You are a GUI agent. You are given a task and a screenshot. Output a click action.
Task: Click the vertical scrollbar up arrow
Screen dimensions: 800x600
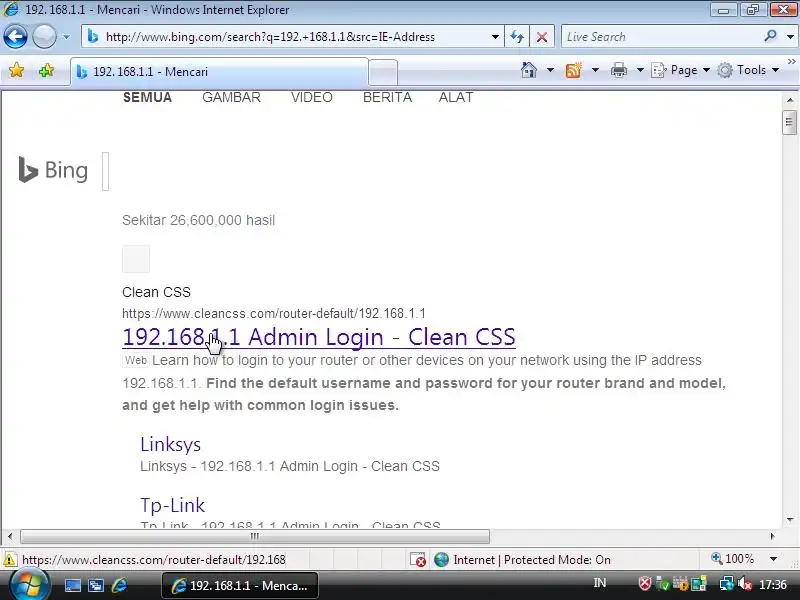pos(790,99)
